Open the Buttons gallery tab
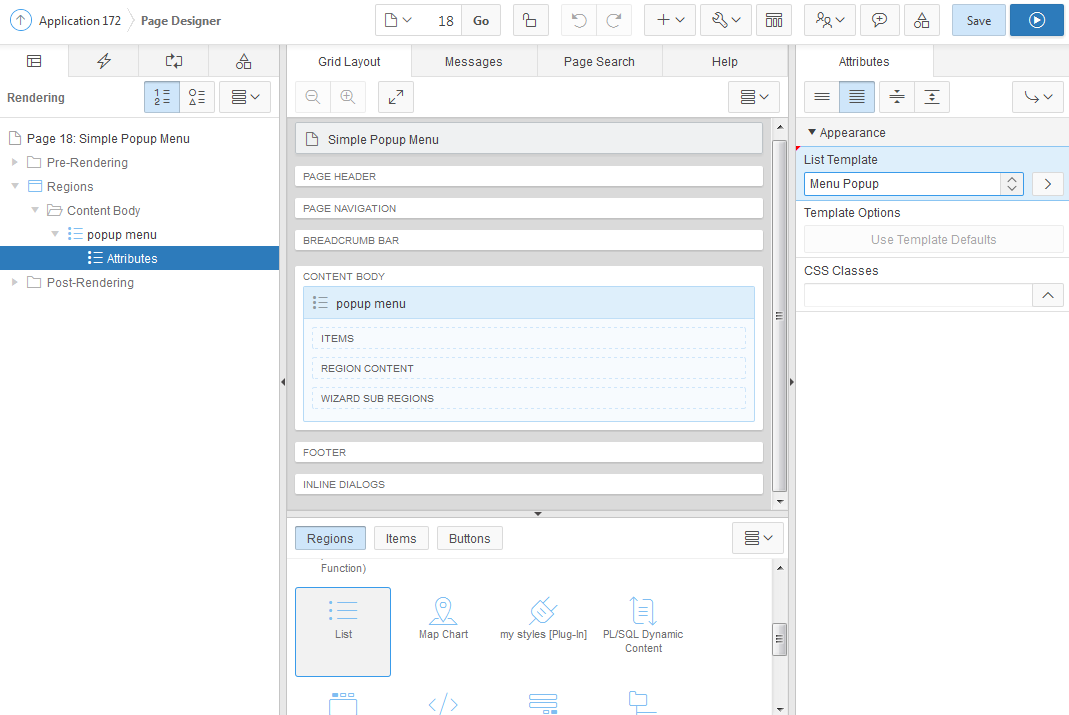The height and width of the screenshot is (715, 1069). (x=469, y=538)
